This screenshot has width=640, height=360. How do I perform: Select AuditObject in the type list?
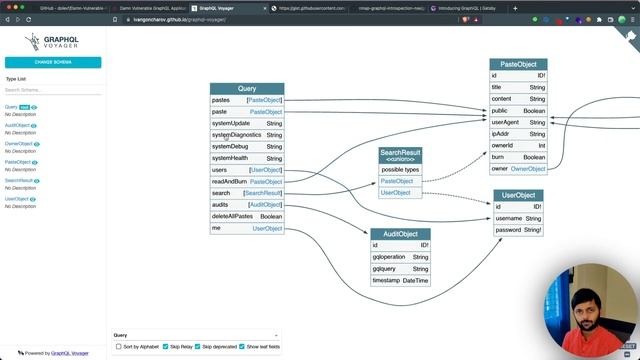click(x=17, y=125)
